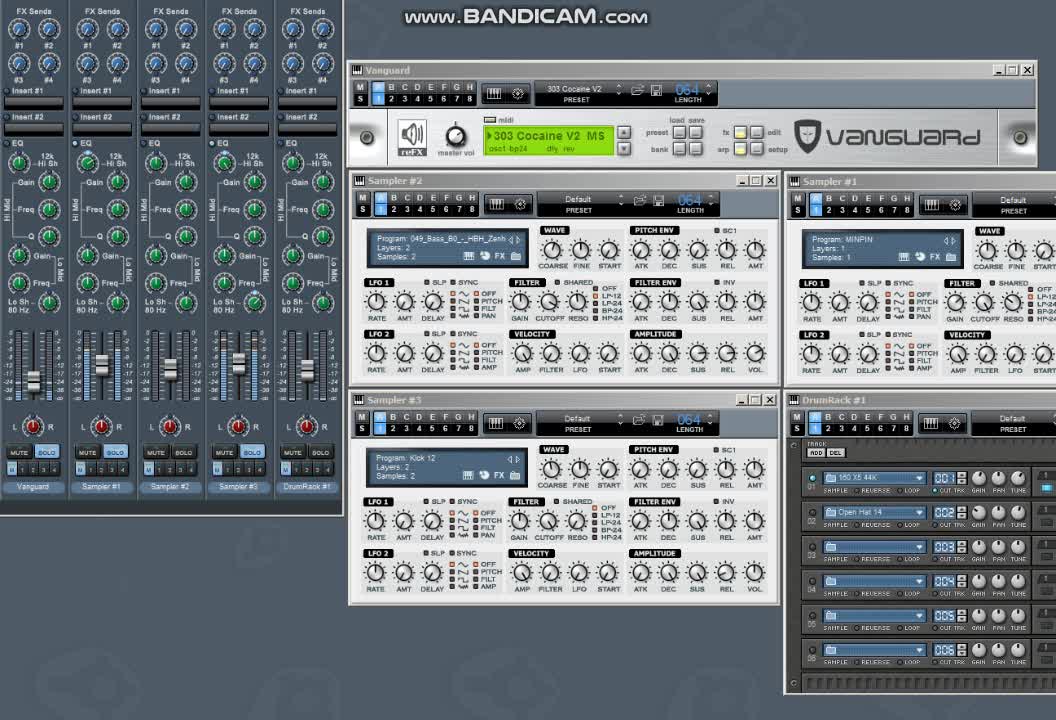The image size is (1056, 720).
Task: Click the FX icon in Sampler #2 program display
Action: 500,257
